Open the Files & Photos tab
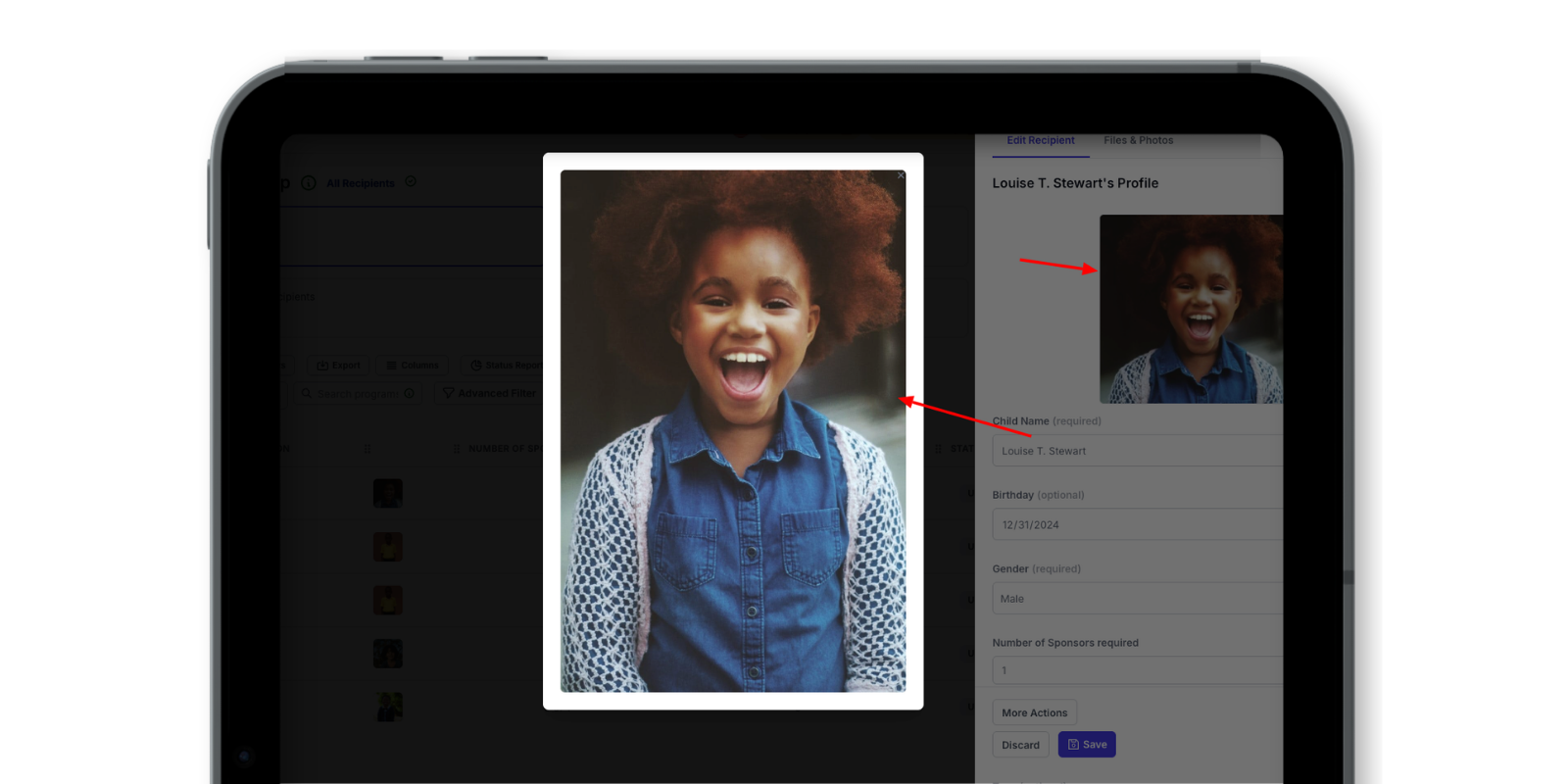1568x784 pixels. 1138,140
